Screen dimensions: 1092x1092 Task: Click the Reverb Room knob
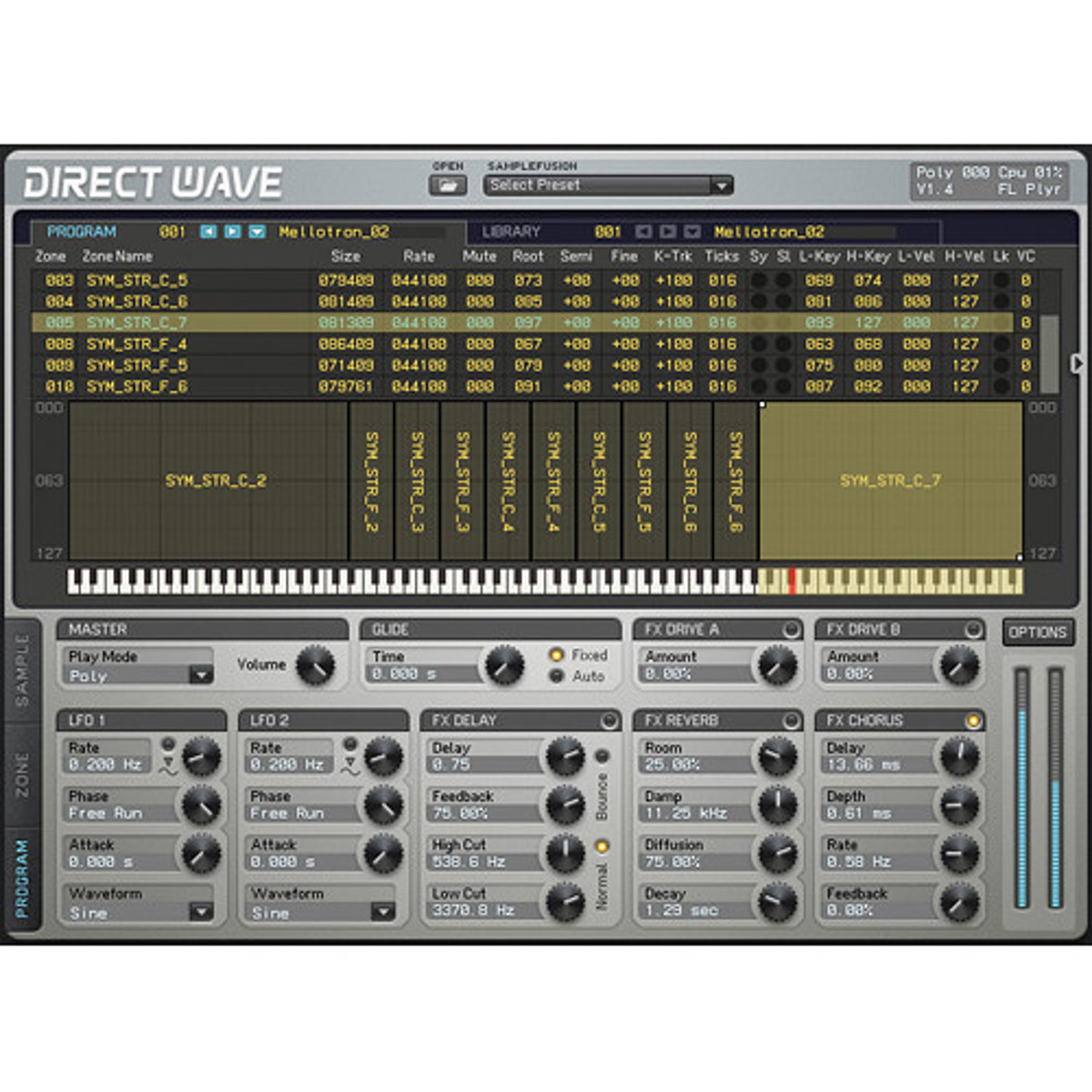(777, 756)
